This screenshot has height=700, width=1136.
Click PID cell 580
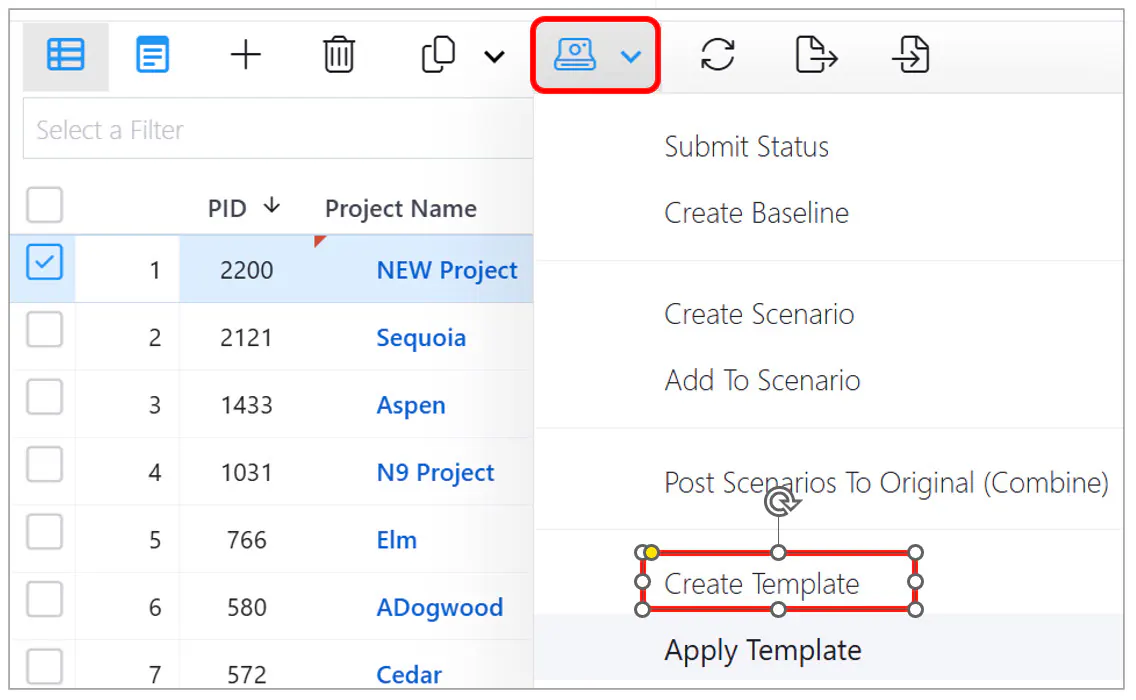[x=246, y=607]
